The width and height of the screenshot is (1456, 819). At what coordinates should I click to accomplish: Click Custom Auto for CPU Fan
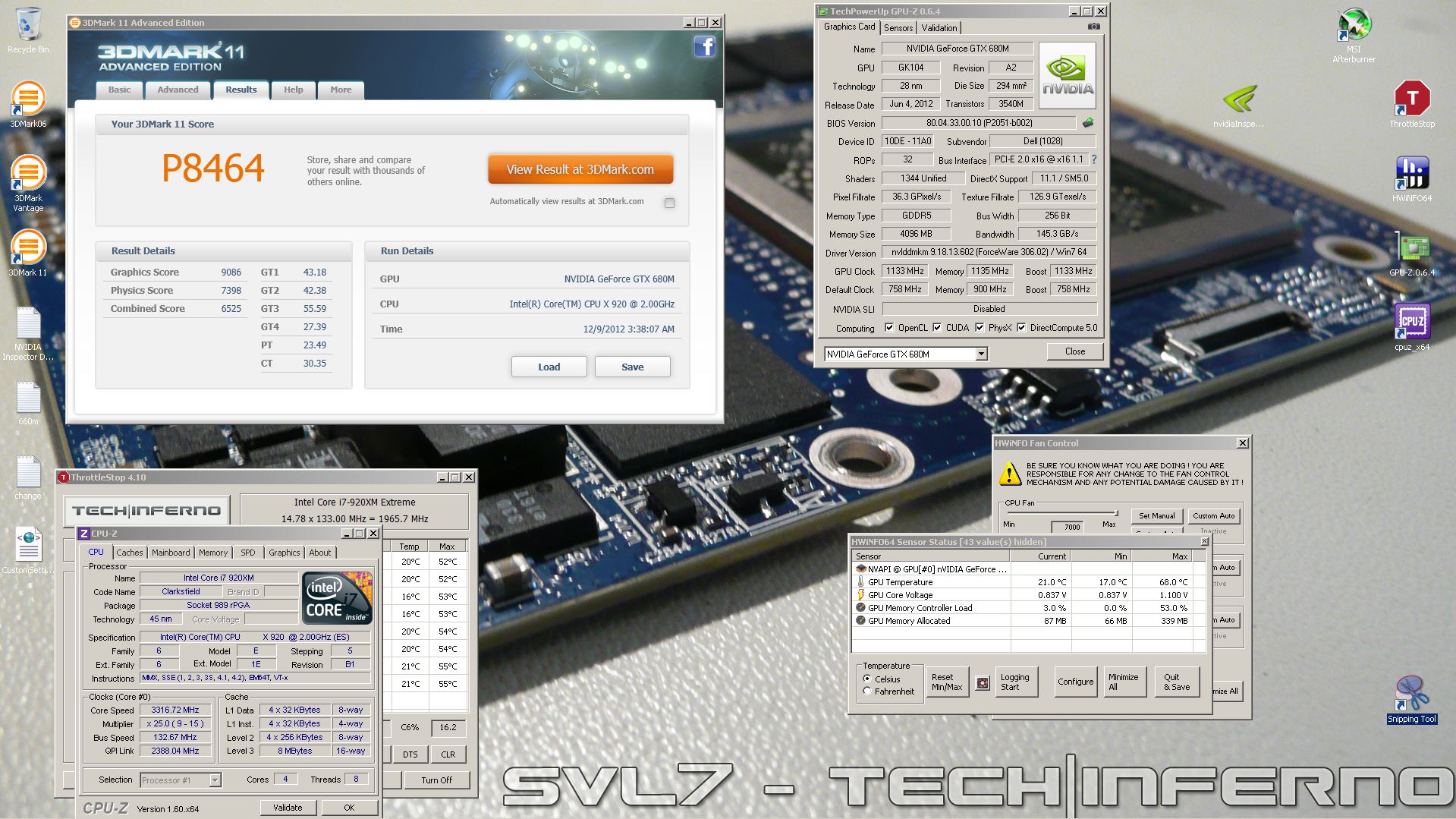[1213, 516]
